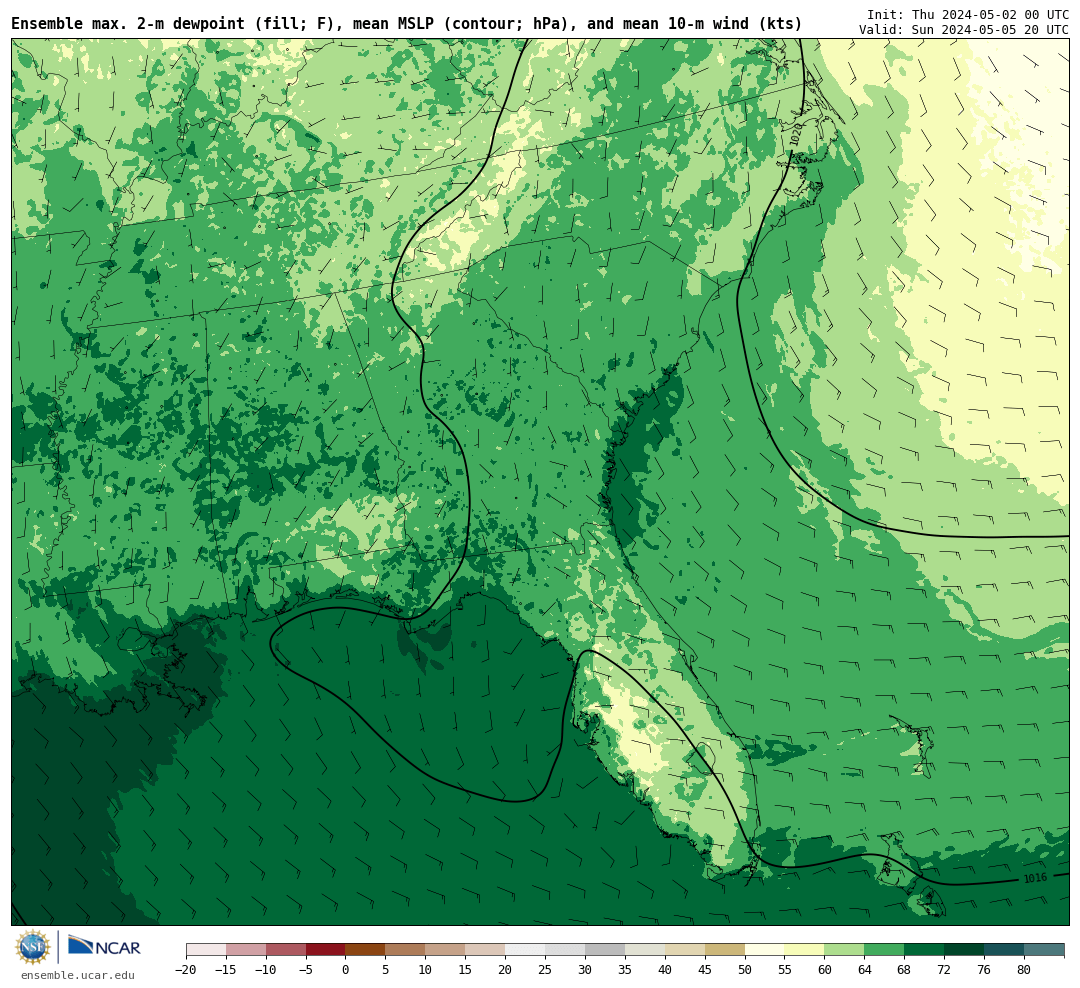Click the map title text
The height and width of the screenshot is (988, 1080).
tap(406, 23)
